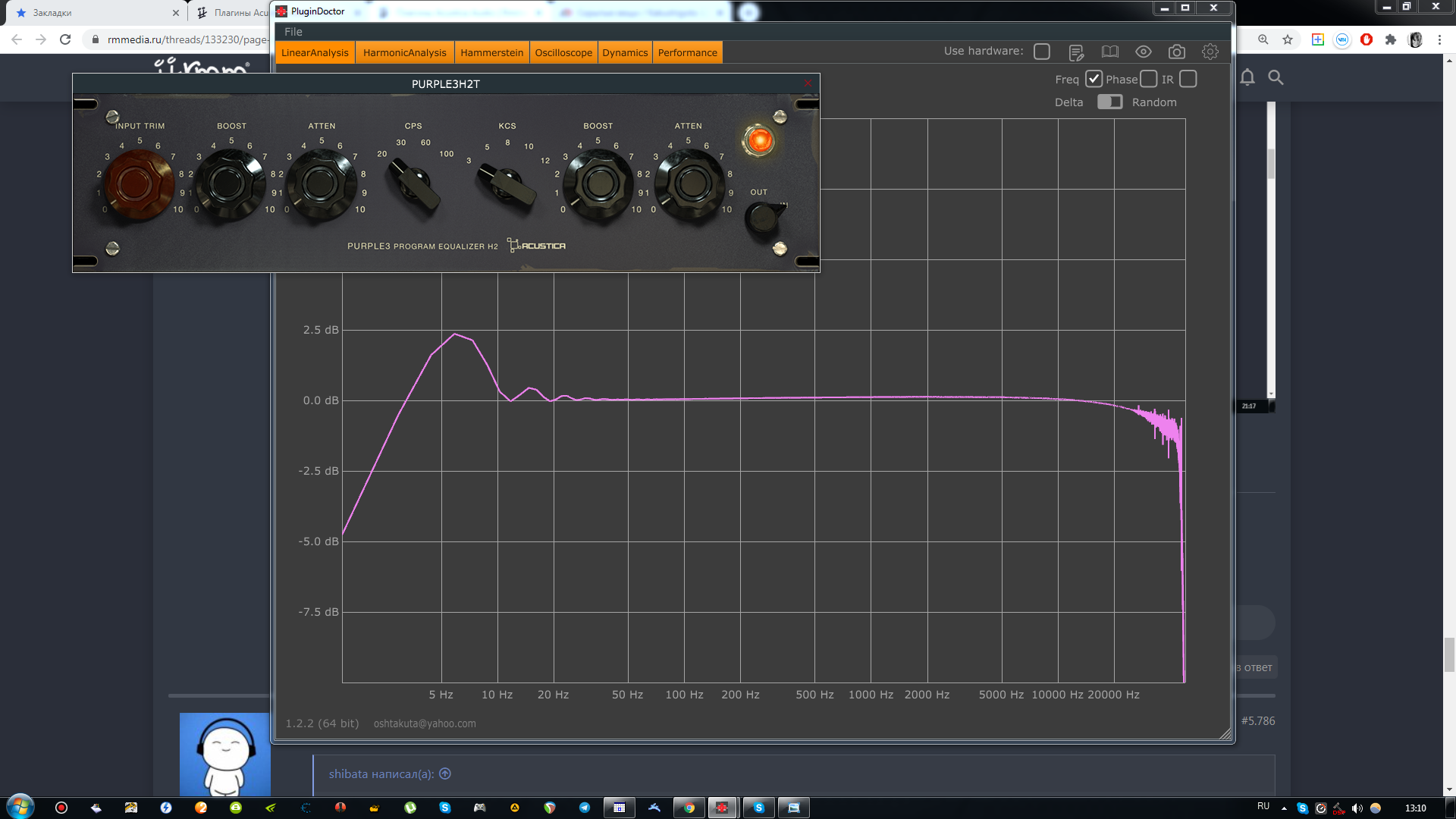Click the KCS frequency selector knob
Screen dimensions: 1456x819
[506, 184]
